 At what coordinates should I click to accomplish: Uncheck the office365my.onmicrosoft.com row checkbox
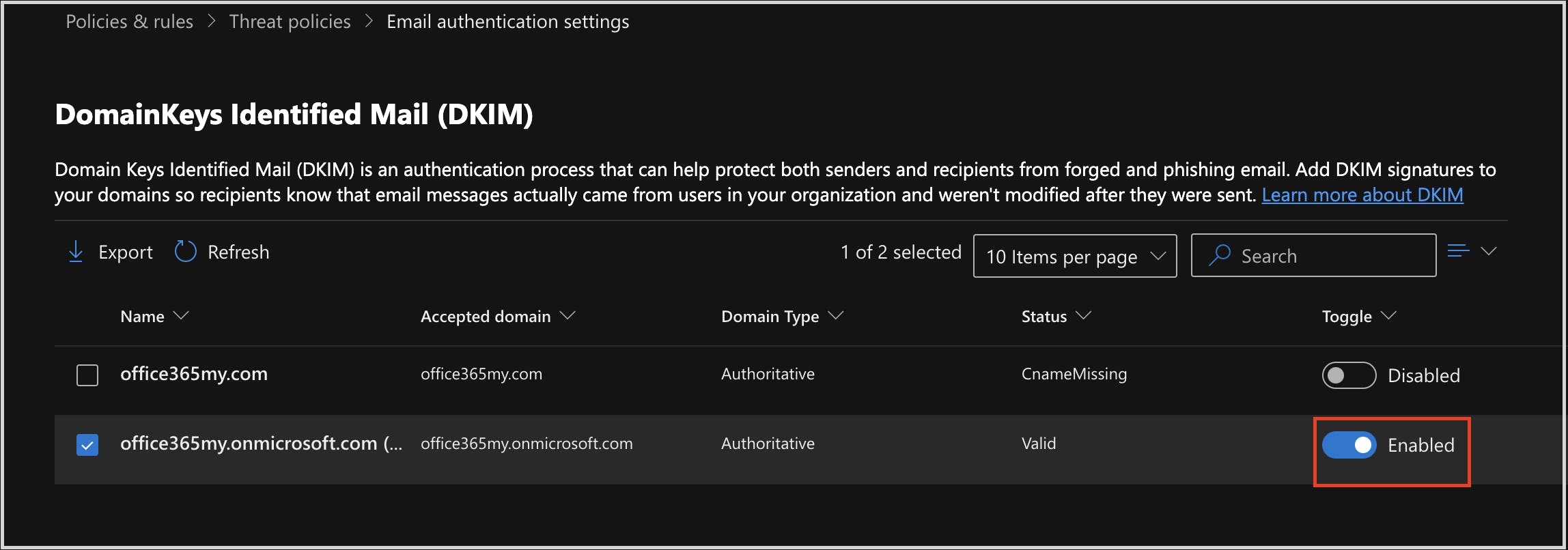click(87, 444)
